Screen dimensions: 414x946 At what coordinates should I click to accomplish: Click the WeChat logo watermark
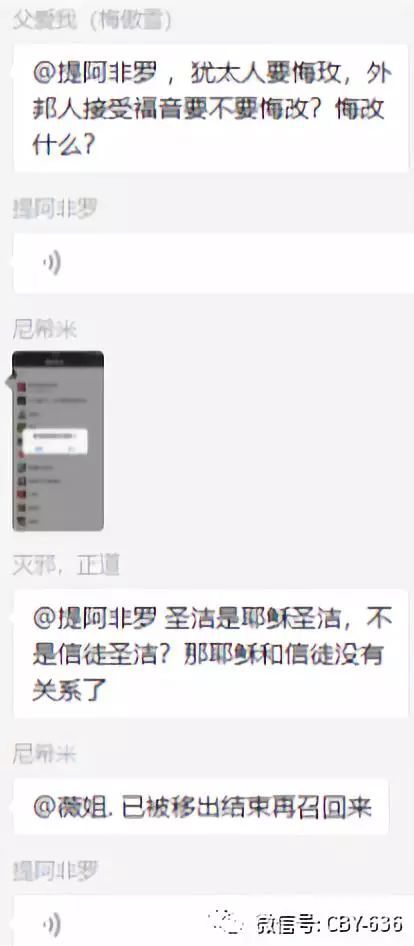click(227, 922)
